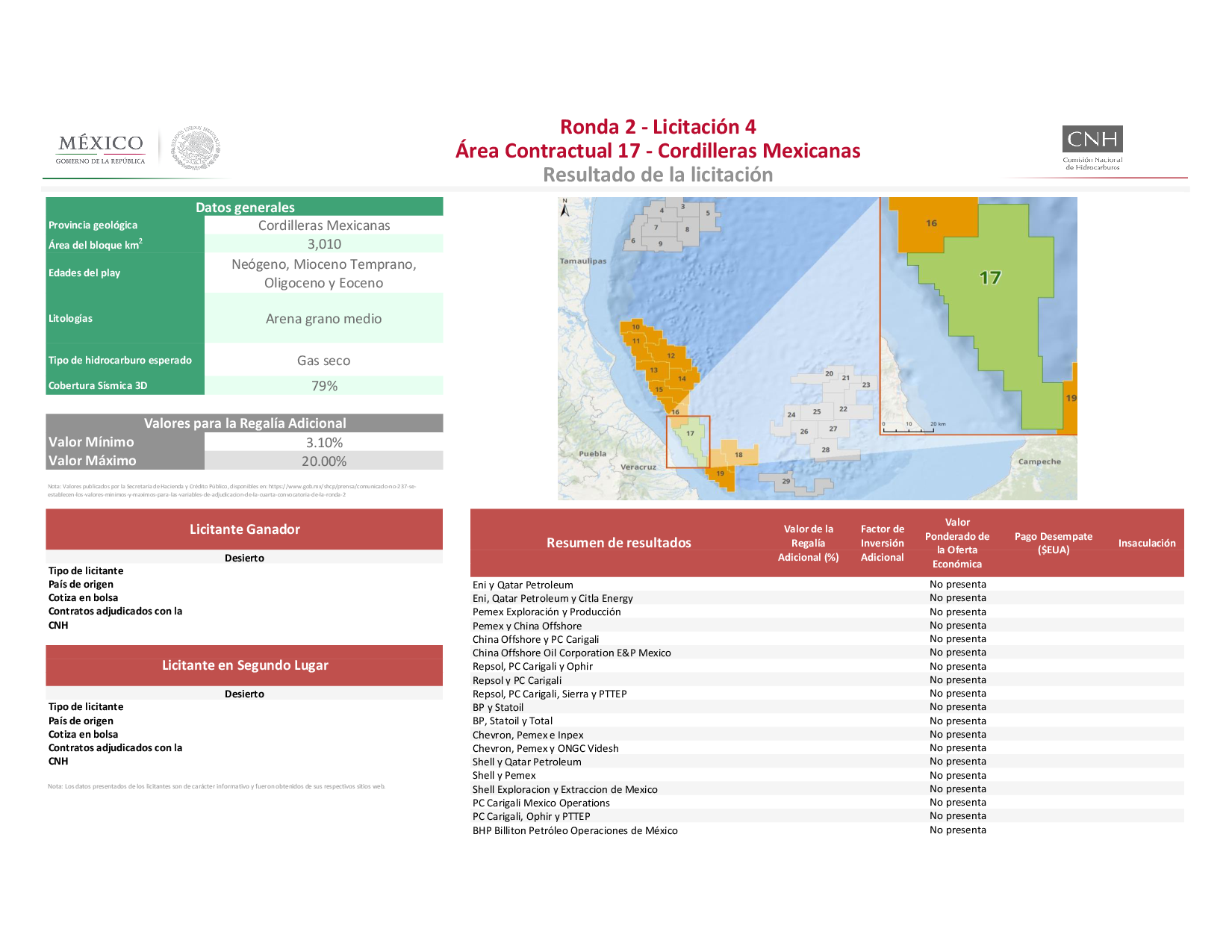The height and width of the screenshot is (952, 1232).
Task: Click the 'Licitante en Segundo Lugar' header
Action: point(245,665)
